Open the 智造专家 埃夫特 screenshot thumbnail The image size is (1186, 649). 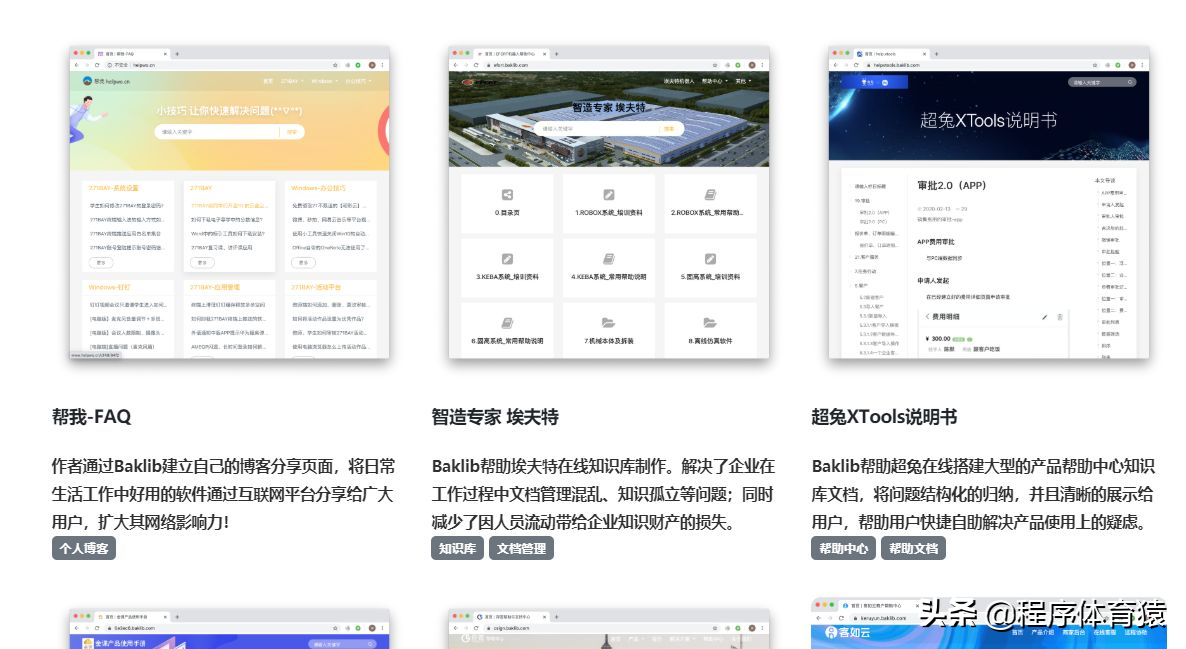[609, 202]
